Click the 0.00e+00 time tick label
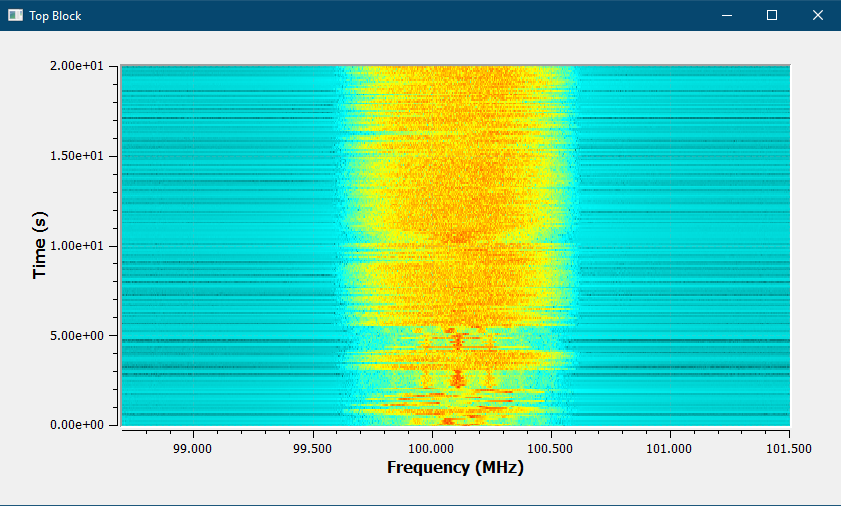This screenshot has height=506, width=841. pyautogui.click(x=82, y=425)
